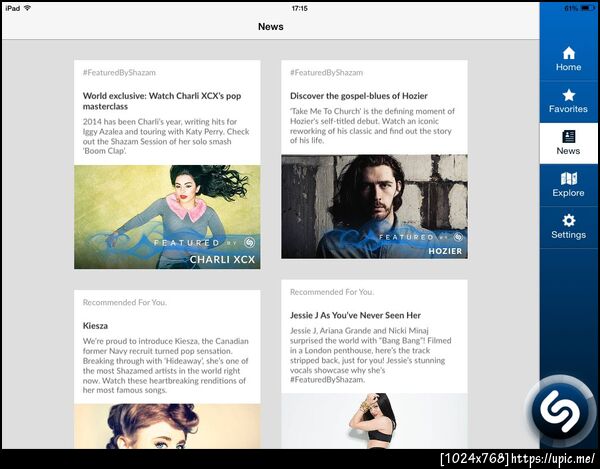The width and height of the screenshot is (600, 469).
Task: Select the News newspaper icon
Action: [x=569, y=137]
